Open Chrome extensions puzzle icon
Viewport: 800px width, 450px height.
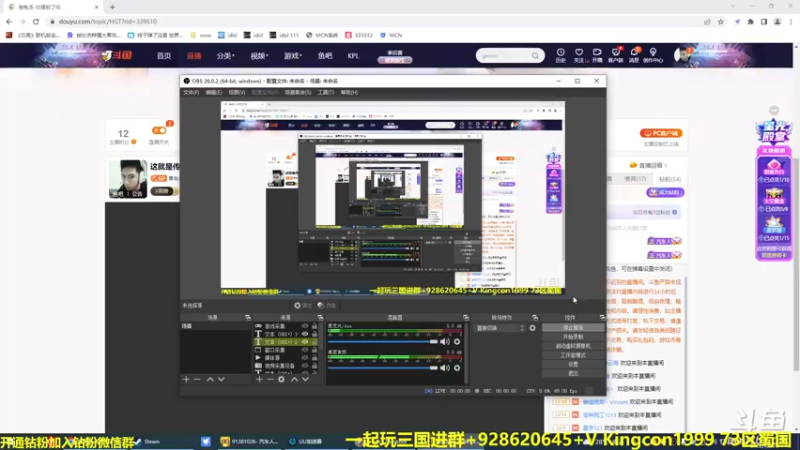751,21
